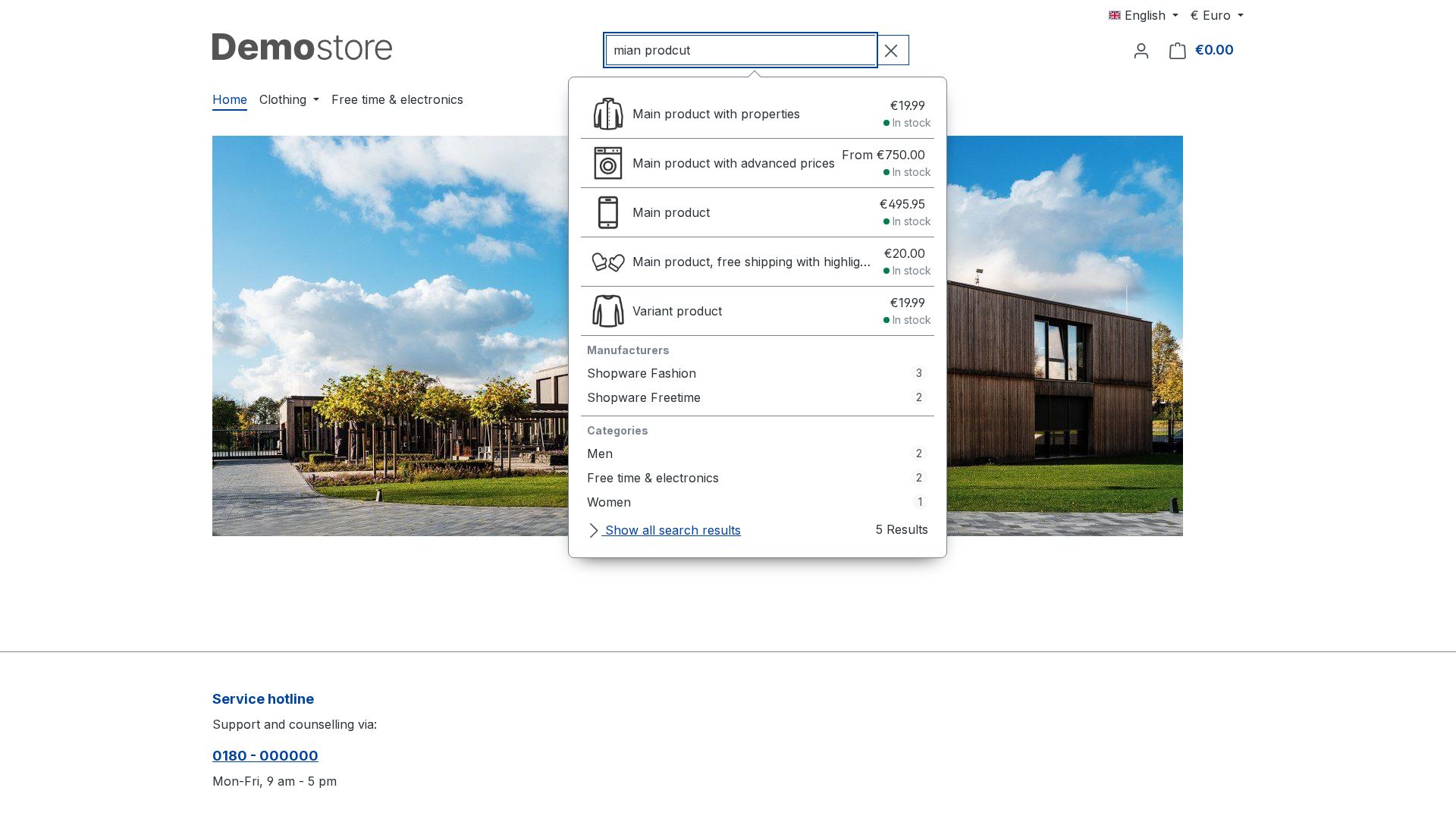Select the 'Variant product' result
The width and height of the screenshot is (1456, 819).
point(758,311)
